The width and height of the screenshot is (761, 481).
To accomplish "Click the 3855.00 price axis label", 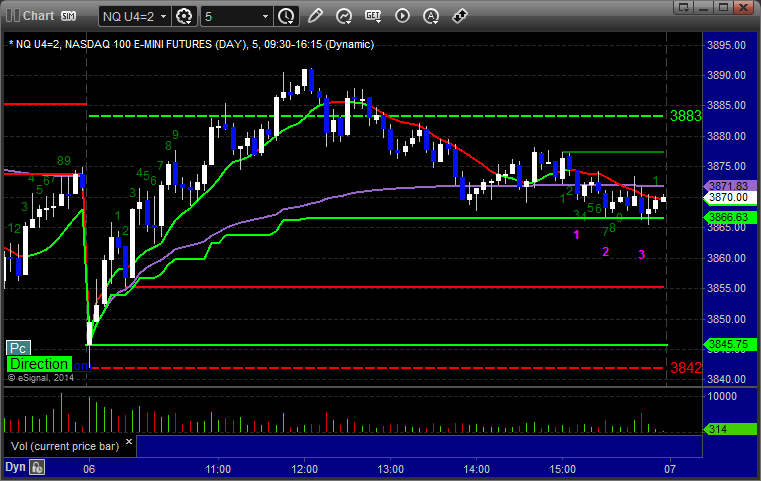I will tap(727, 288).
